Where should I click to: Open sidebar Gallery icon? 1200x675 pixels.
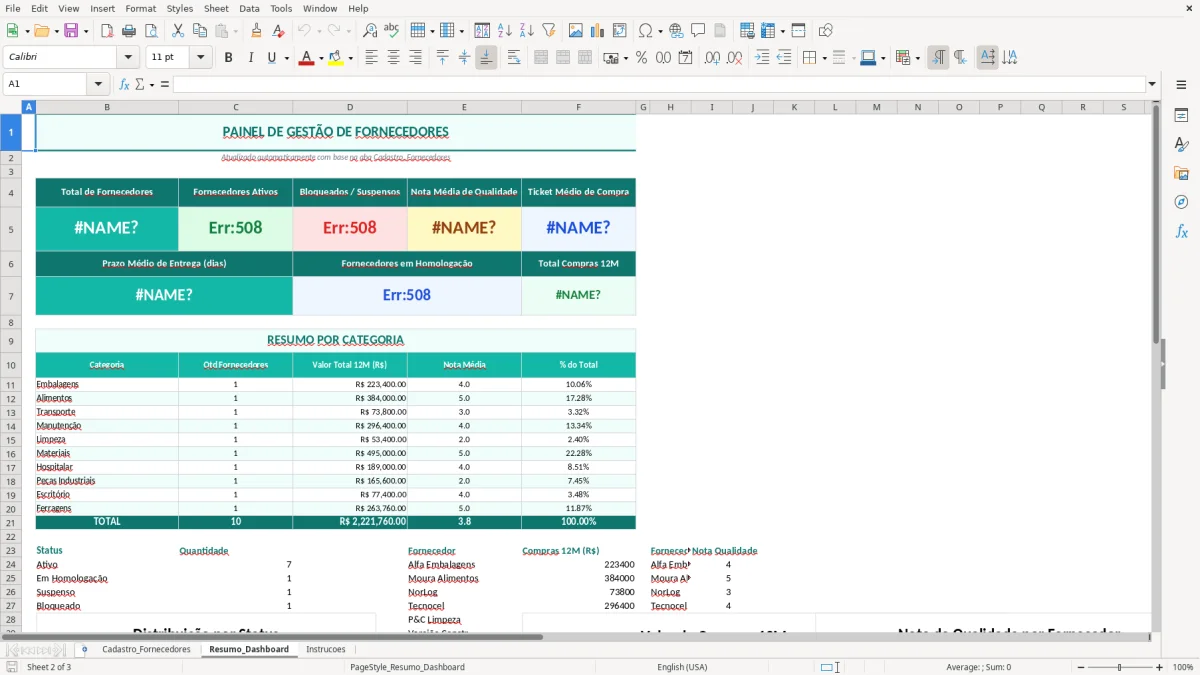(x=1181, y=174)
